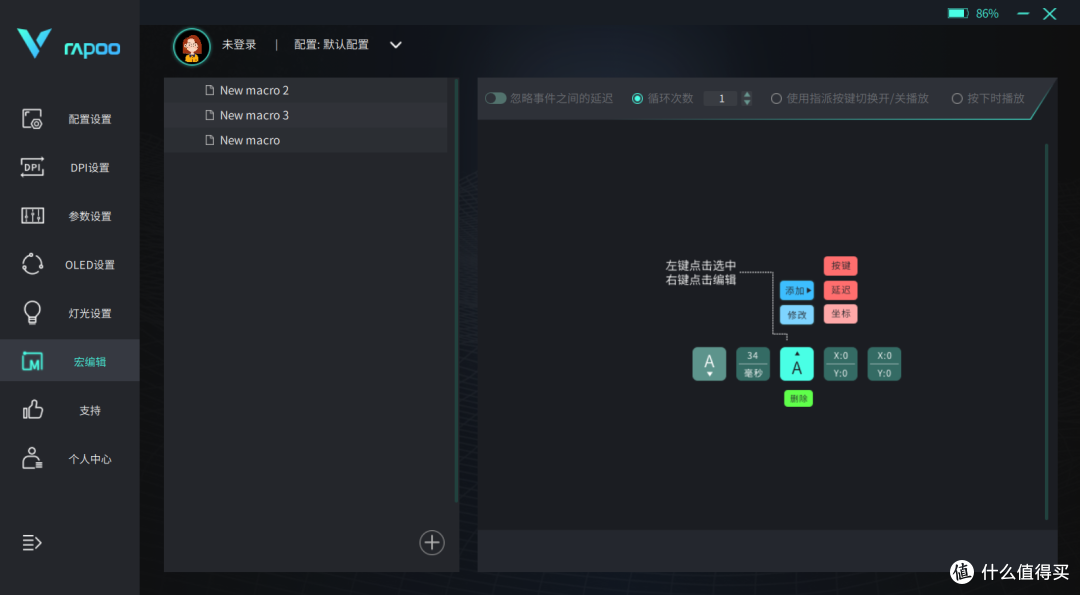Viewport: 1080px width, 595px height.
Task: Click the thumbs-up 支持 icon
Action: point(32,410)
